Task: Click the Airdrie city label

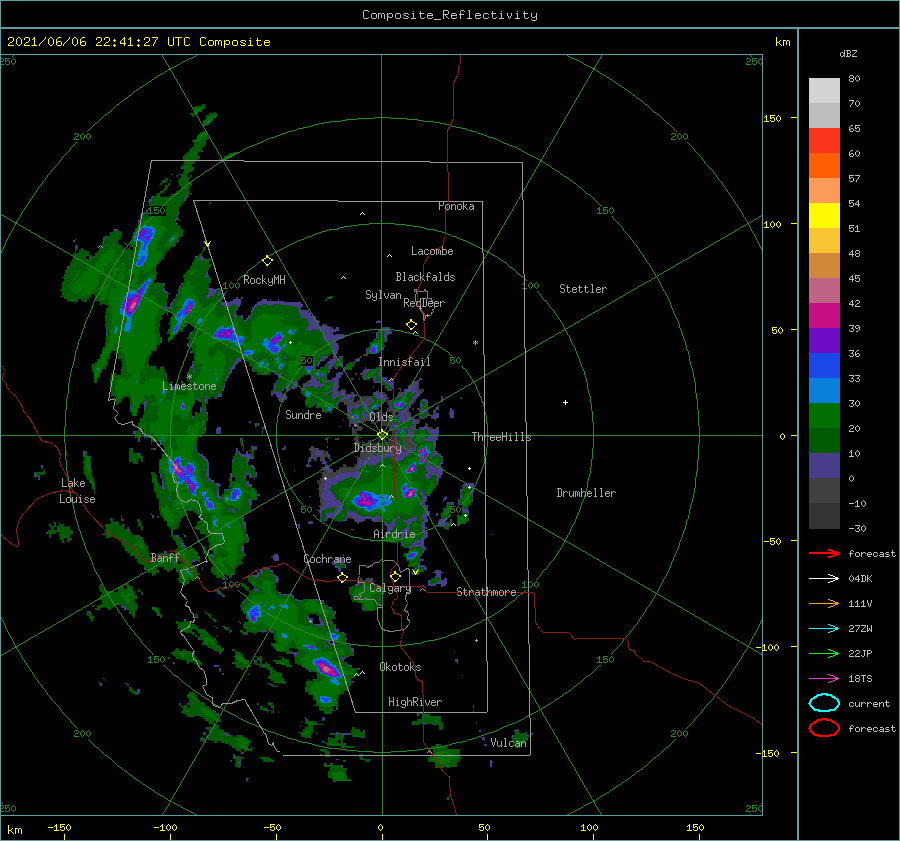Action: pos(394,534)
